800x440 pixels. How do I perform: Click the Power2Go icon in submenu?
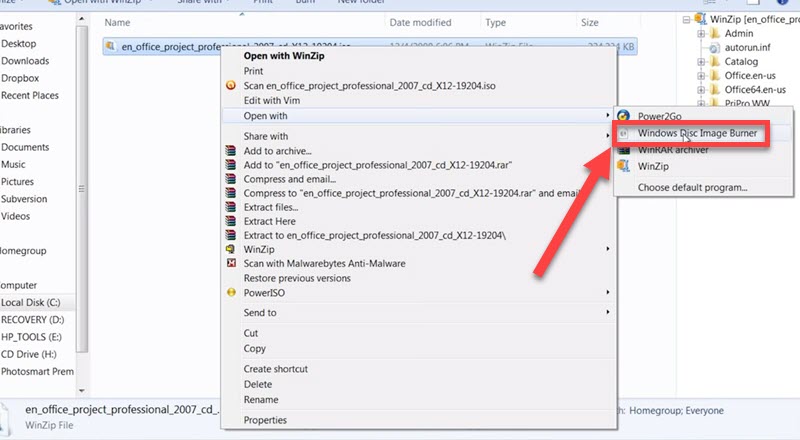pos(623,116)
